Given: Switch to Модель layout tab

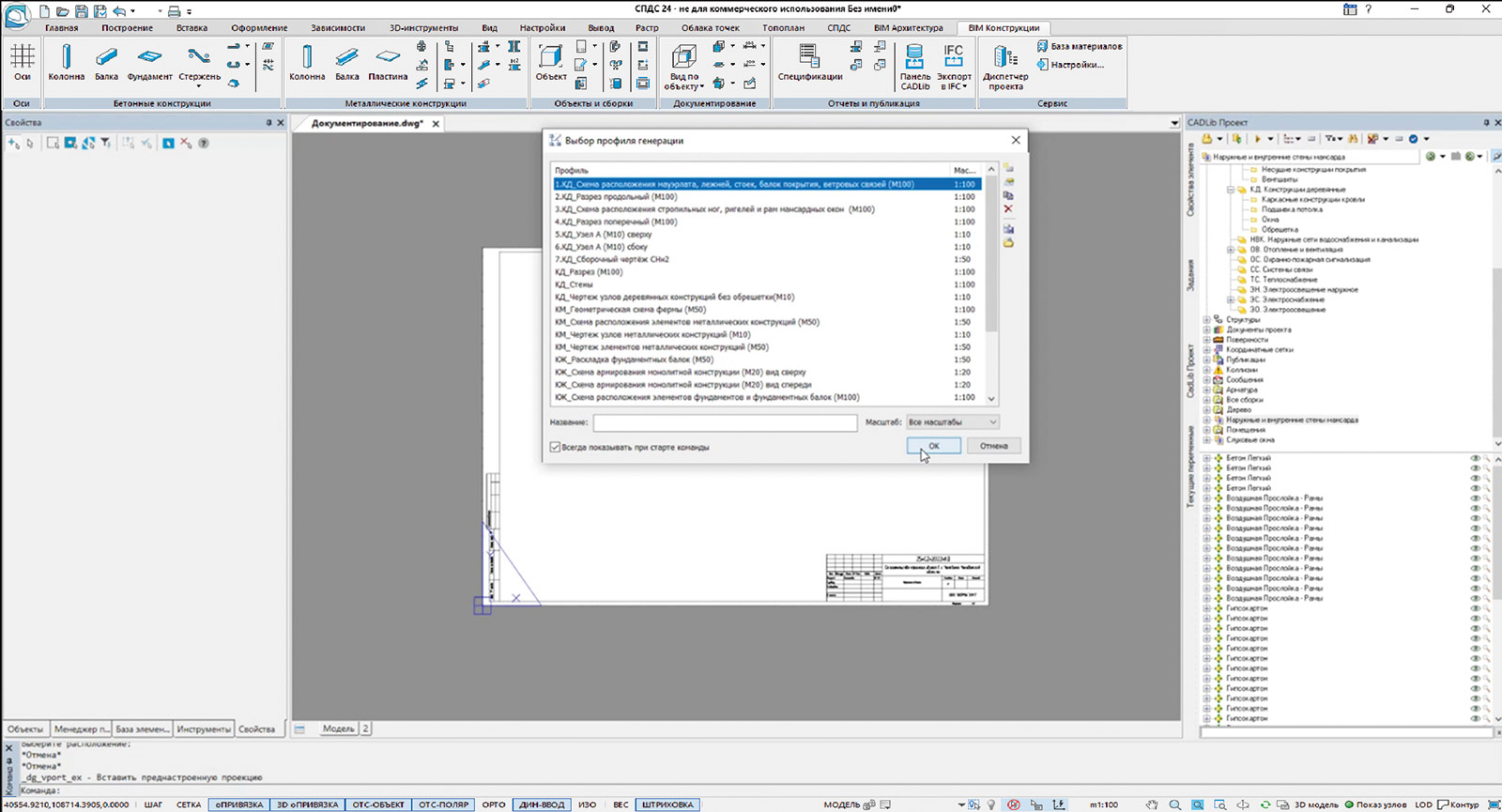Looking at the screenshot, I should (x=338, y=728).
